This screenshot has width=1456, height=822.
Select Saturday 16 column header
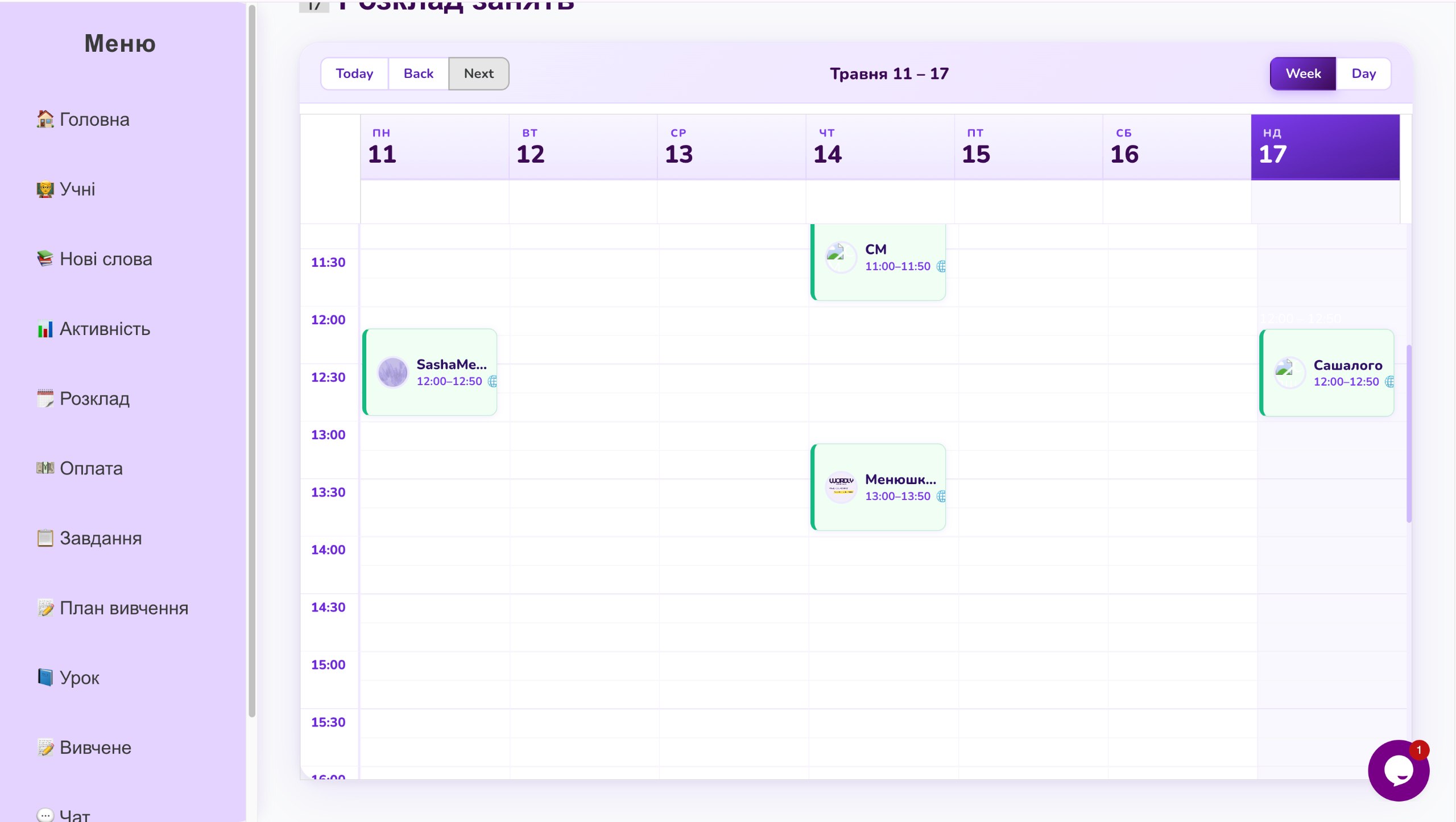[x=1177, y=147]
